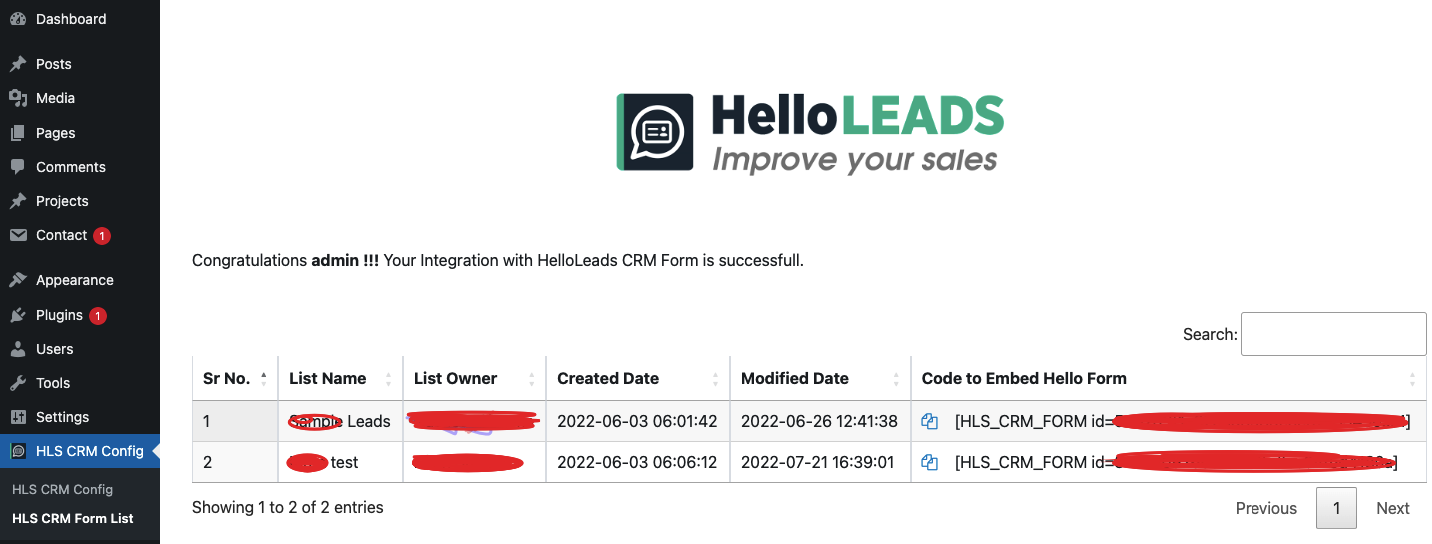1432x544 pixels.
Task: Click the HelloLeads logo image
Action: 810,133
